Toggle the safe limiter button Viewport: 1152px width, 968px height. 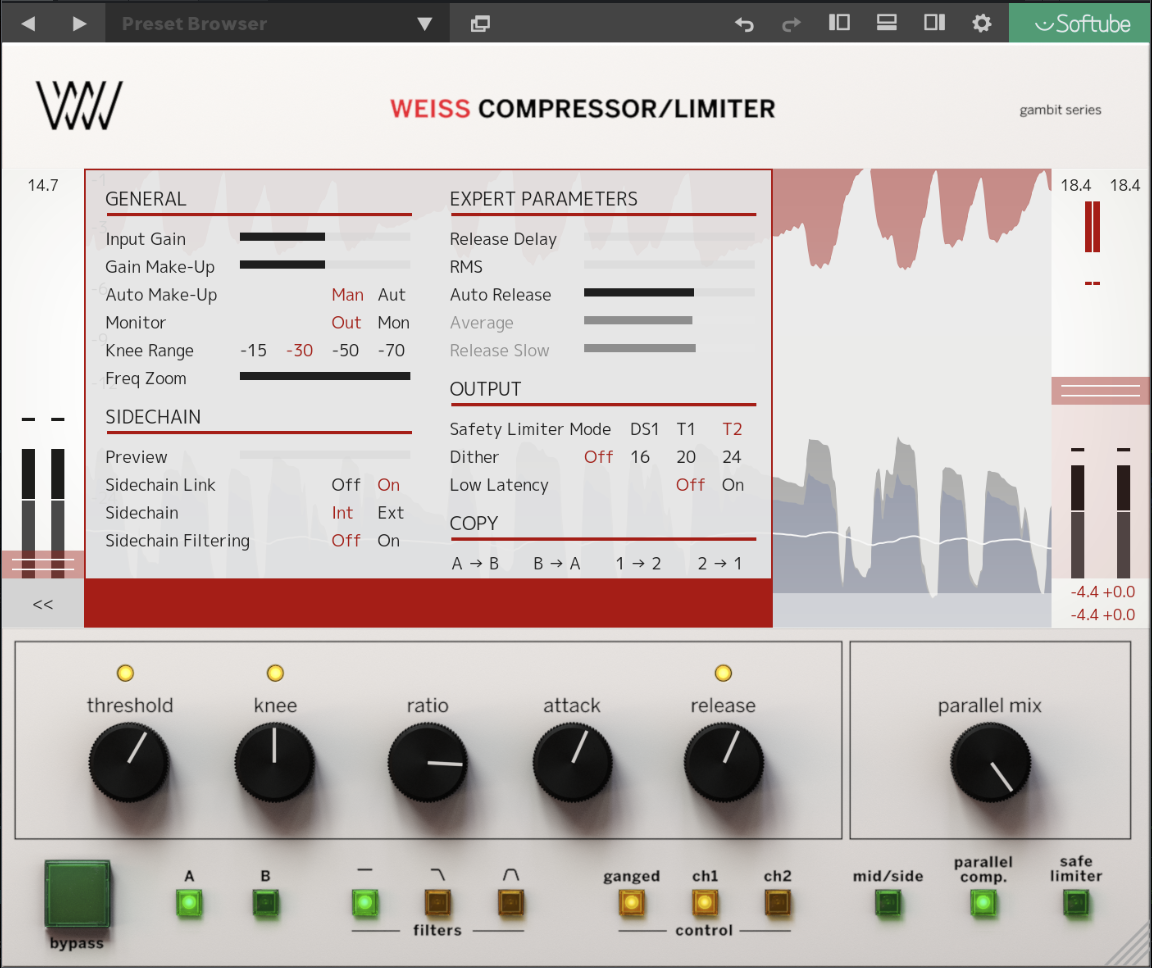(1076, 903)
